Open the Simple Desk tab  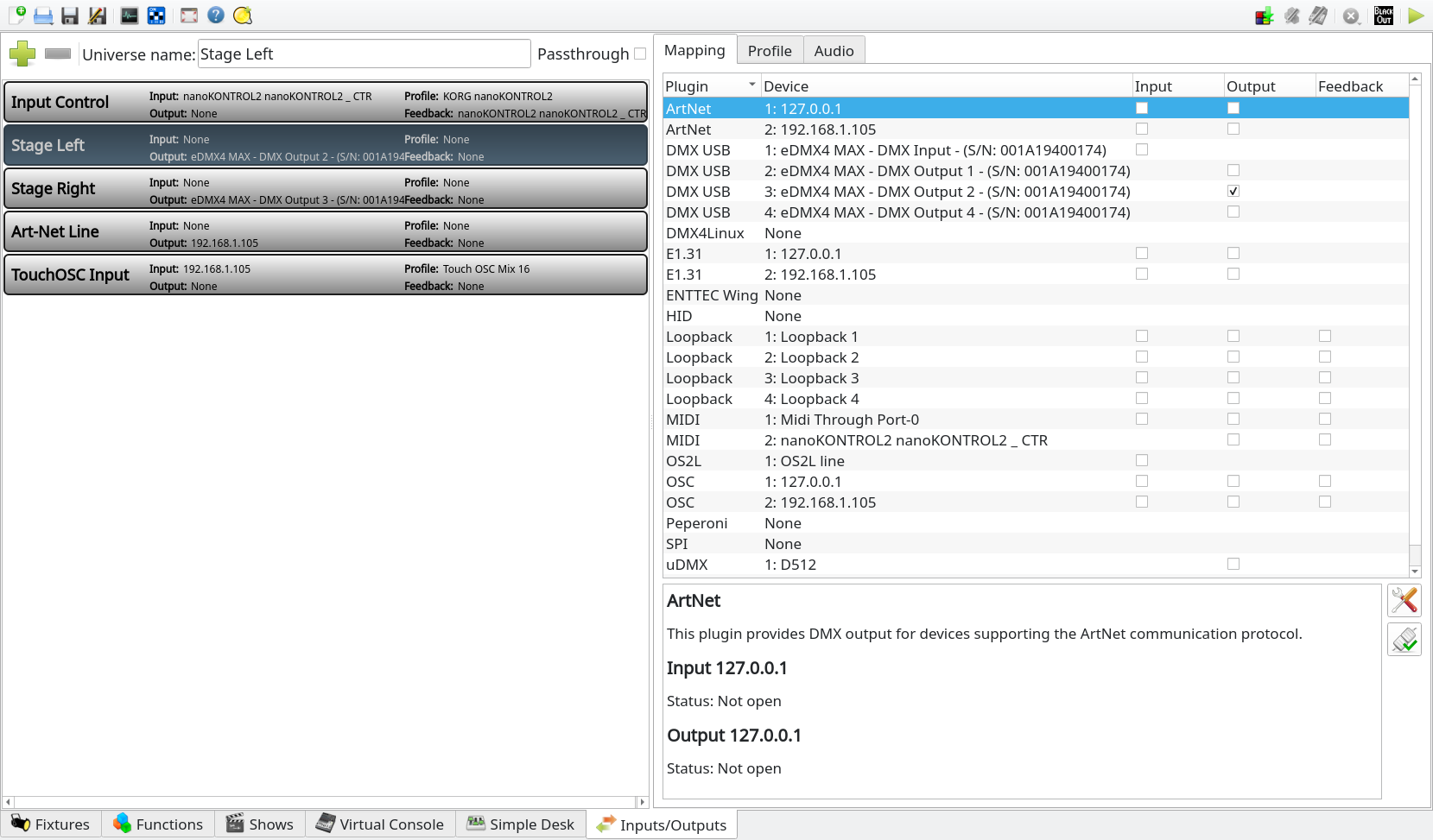(521, 824)
